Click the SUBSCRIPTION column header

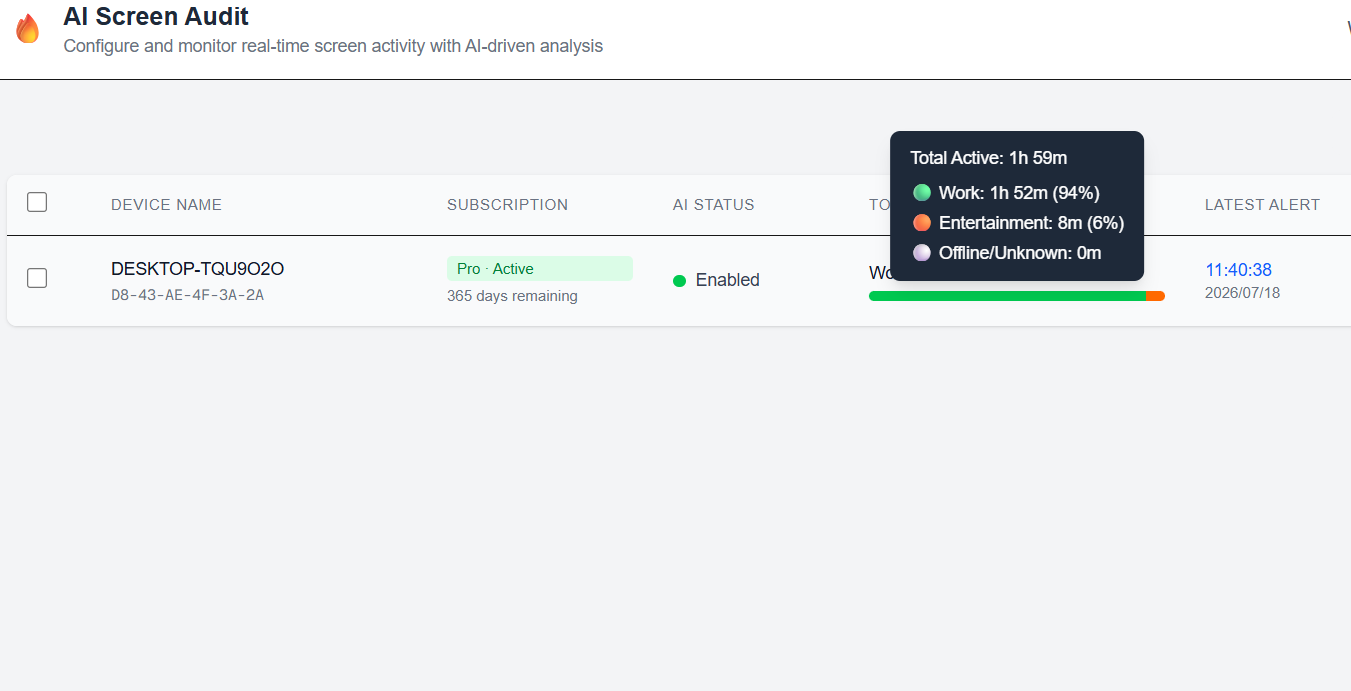507,205
